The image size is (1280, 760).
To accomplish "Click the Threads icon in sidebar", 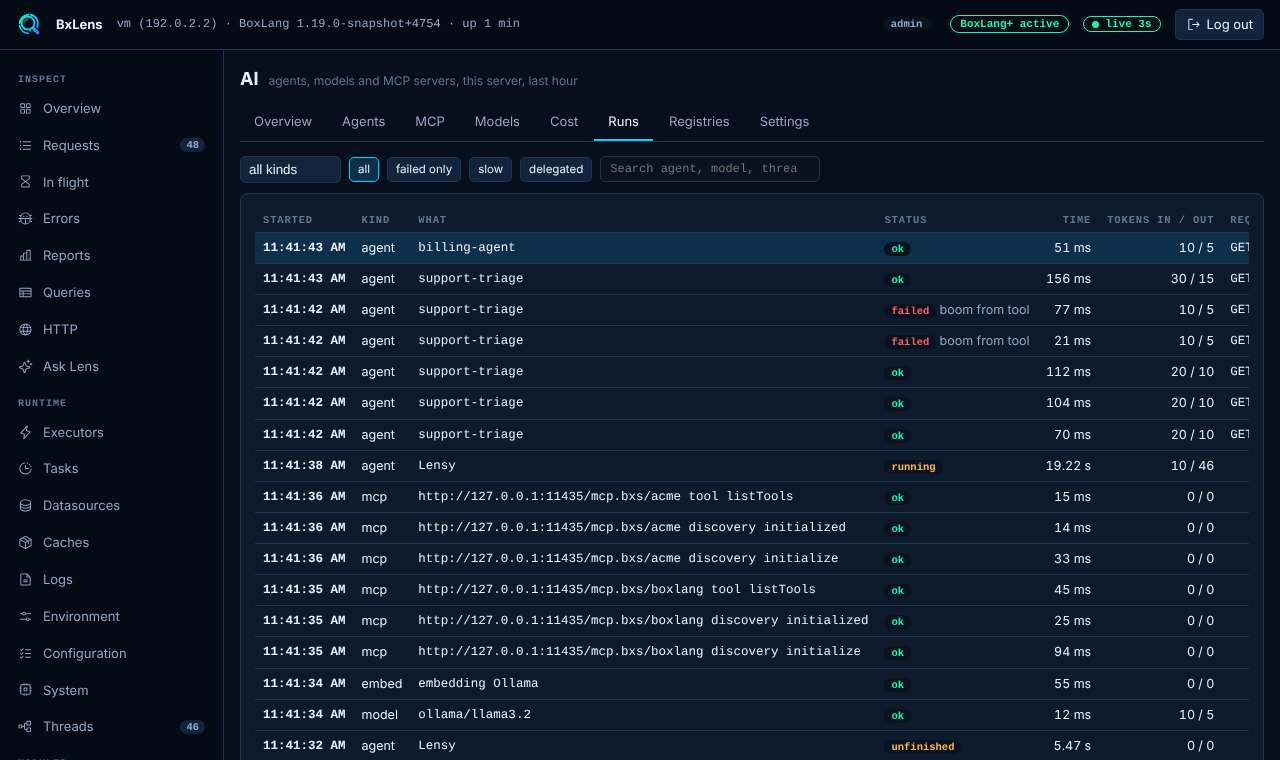I will coord(25,726).
